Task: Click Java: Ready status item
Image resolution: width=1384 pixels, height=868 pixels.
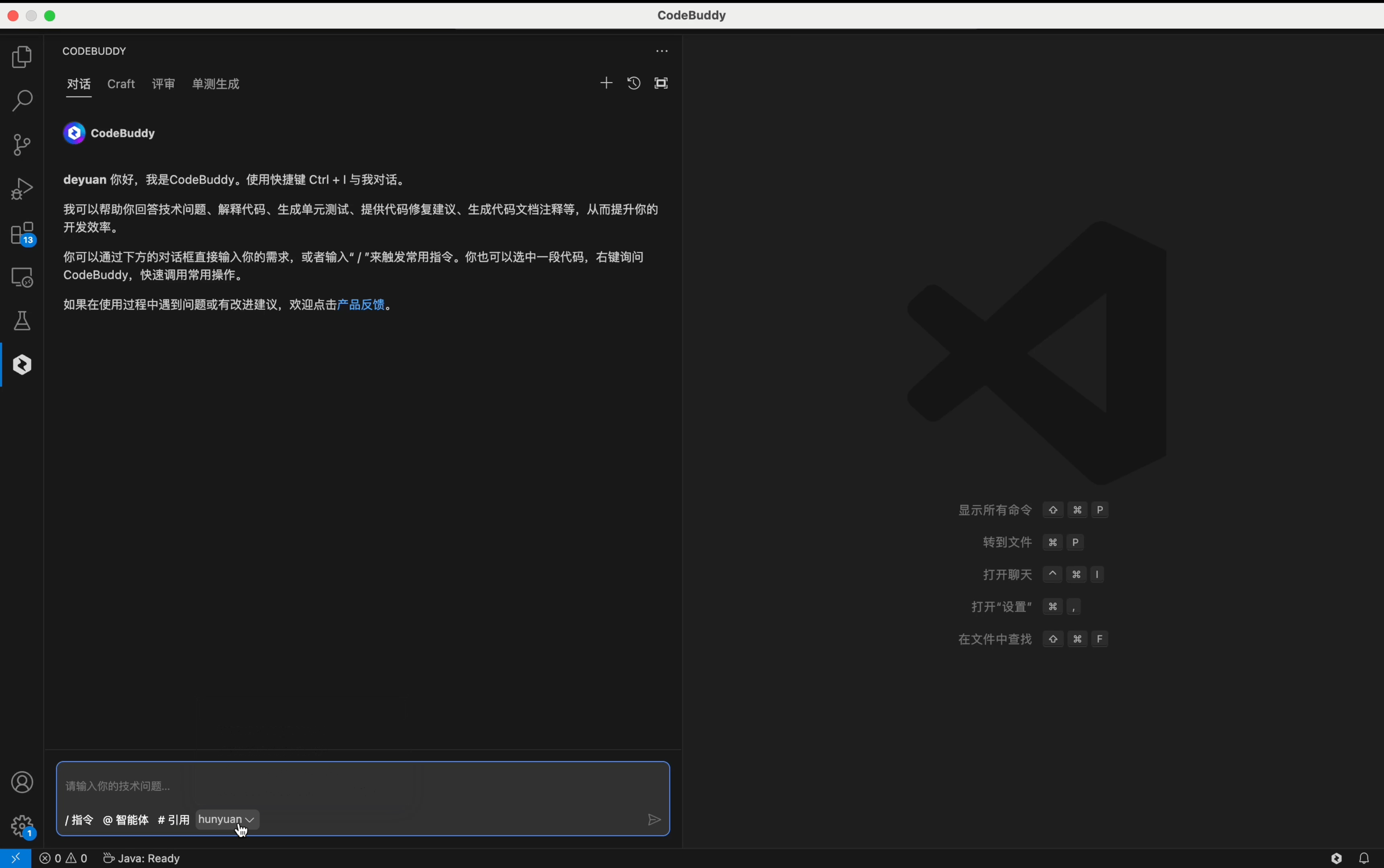Action: [x=141, y=858]
